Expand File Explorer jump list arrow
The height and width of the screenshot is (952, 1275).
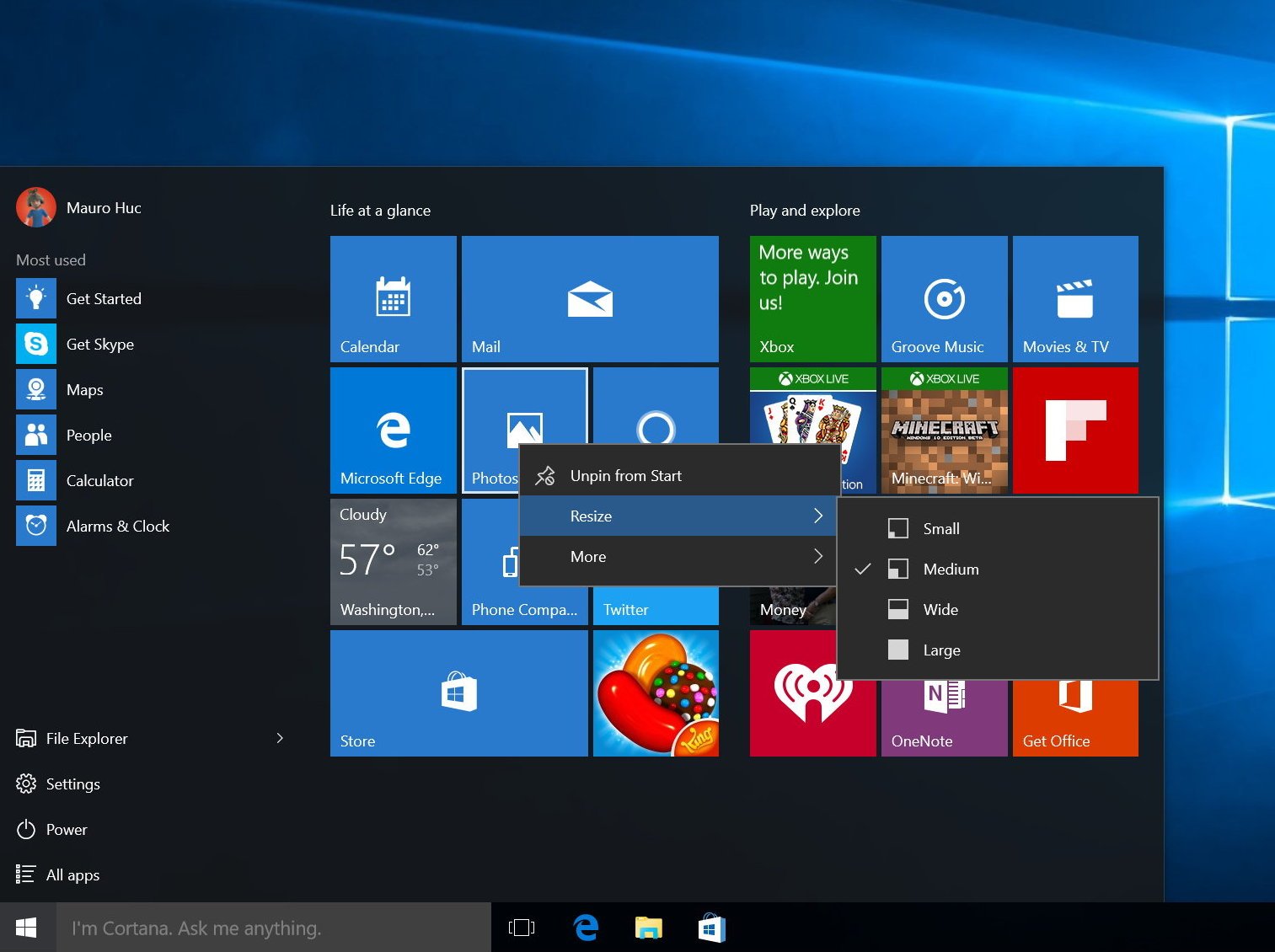click(280, 738)
